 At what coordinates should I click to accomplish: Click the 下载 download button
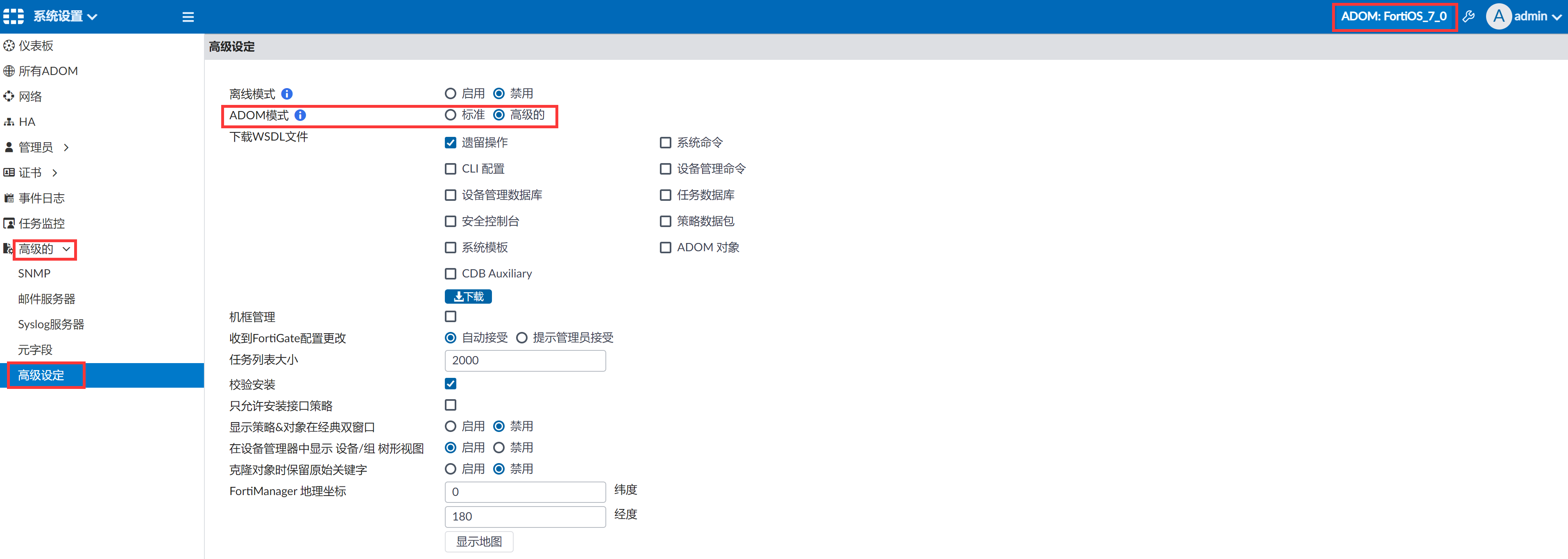pos(468,297)
